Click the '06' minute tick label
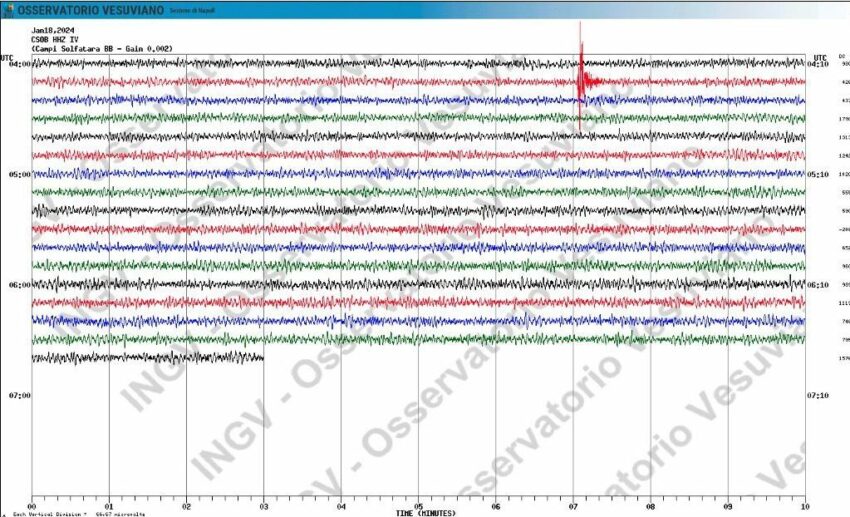 [495, 507]
